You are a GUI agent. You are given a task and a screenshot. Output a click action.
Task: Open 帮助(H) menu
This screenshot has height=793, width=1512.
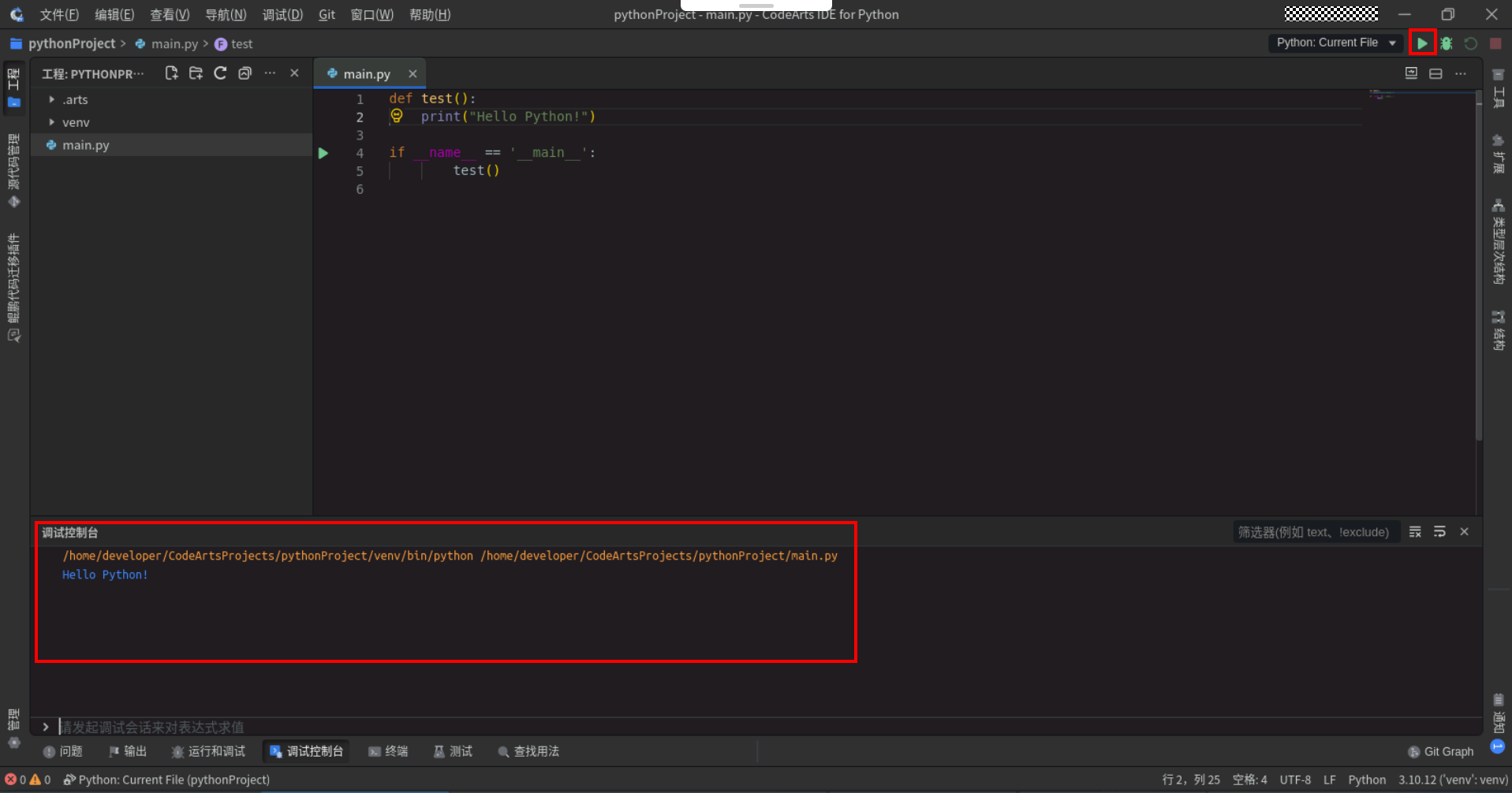(x=430, y=14)
